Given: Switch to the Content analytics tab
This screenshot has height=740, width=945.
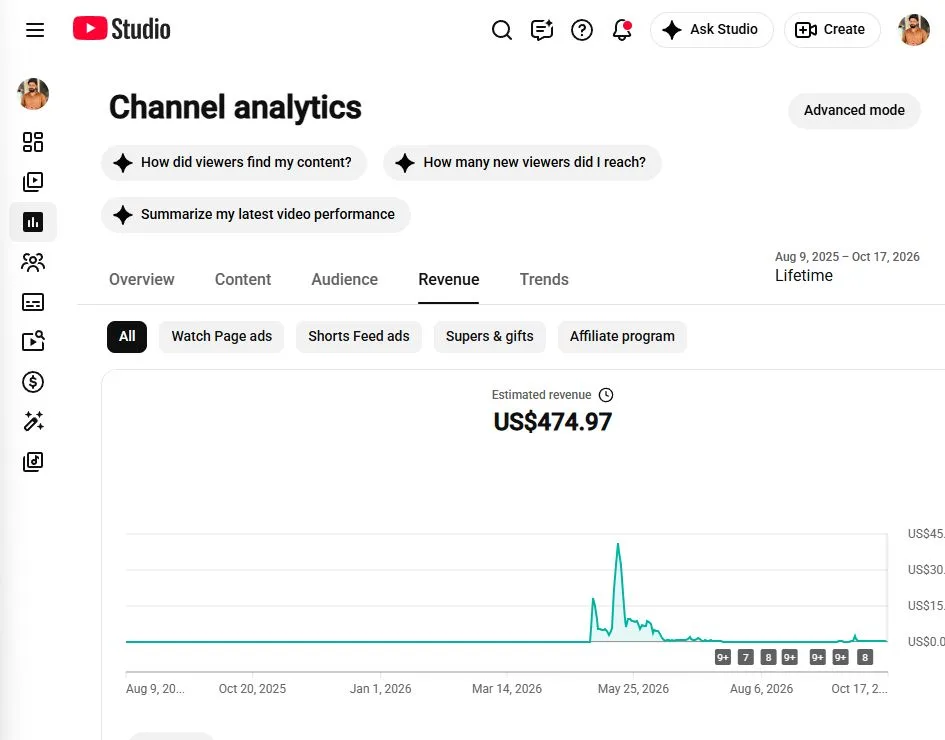Looking at the screenshot, I should click(x=243, y=280).
